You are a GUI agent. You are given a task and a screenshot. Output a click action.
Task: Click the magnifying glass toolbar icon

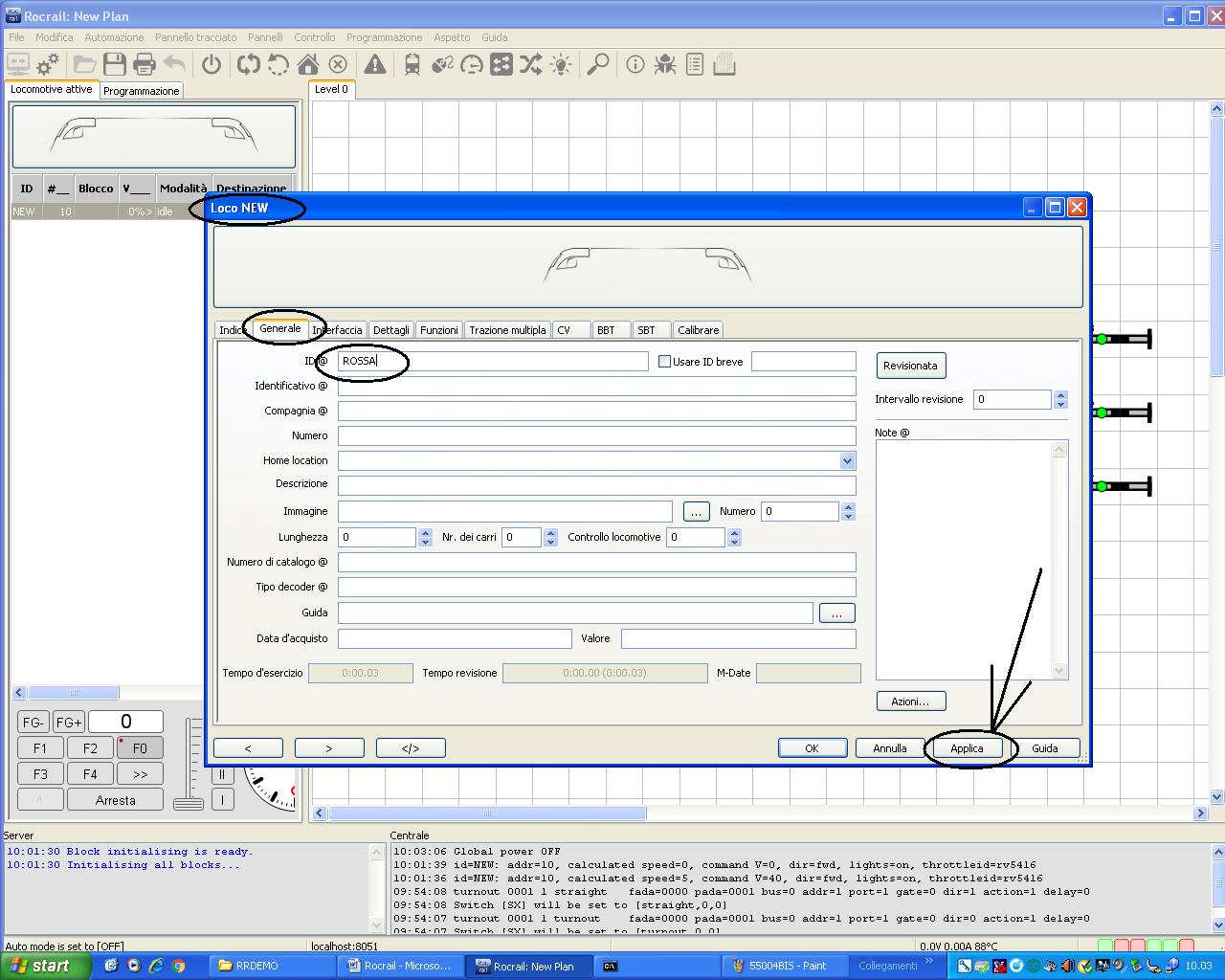[598, 64]
